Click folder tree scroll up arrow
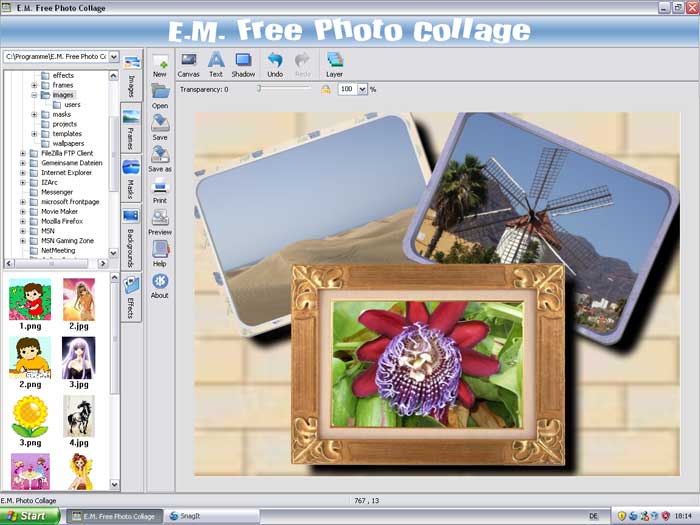The height and width of the screenshot is (525, 700). (113, 75)
